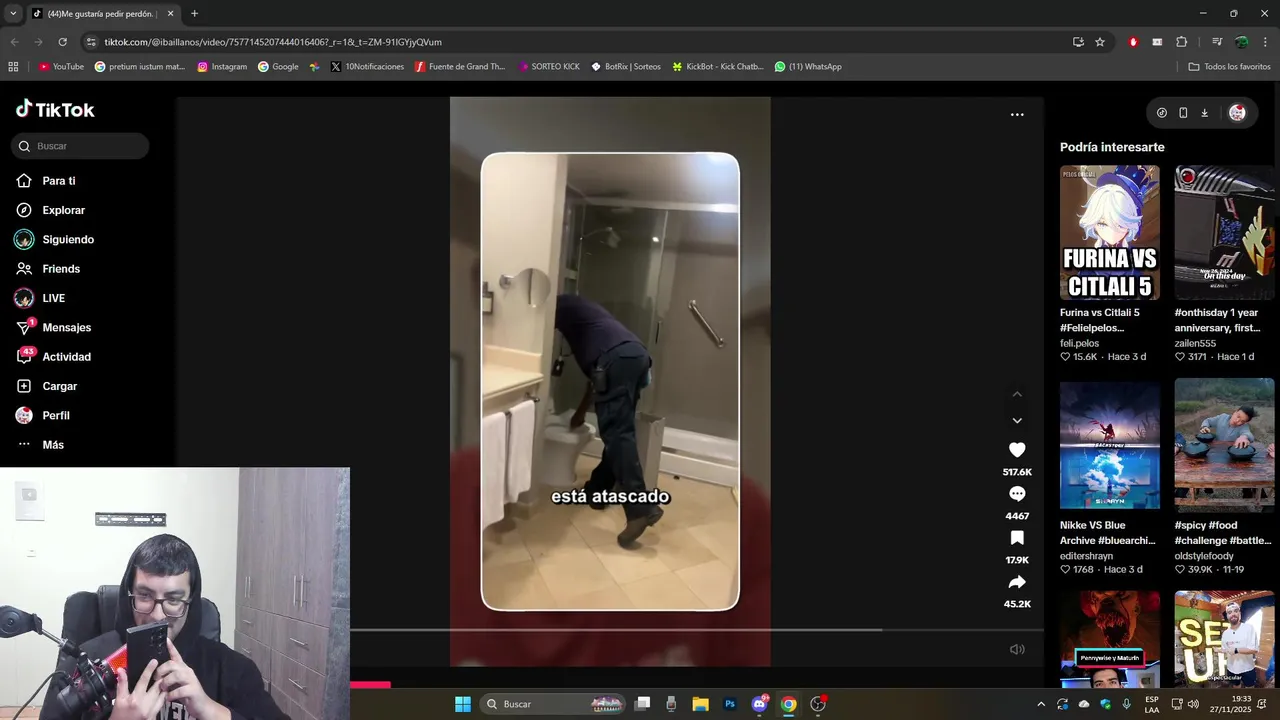Click the TikTok logo
The image size is (1280, 720).
56,109
